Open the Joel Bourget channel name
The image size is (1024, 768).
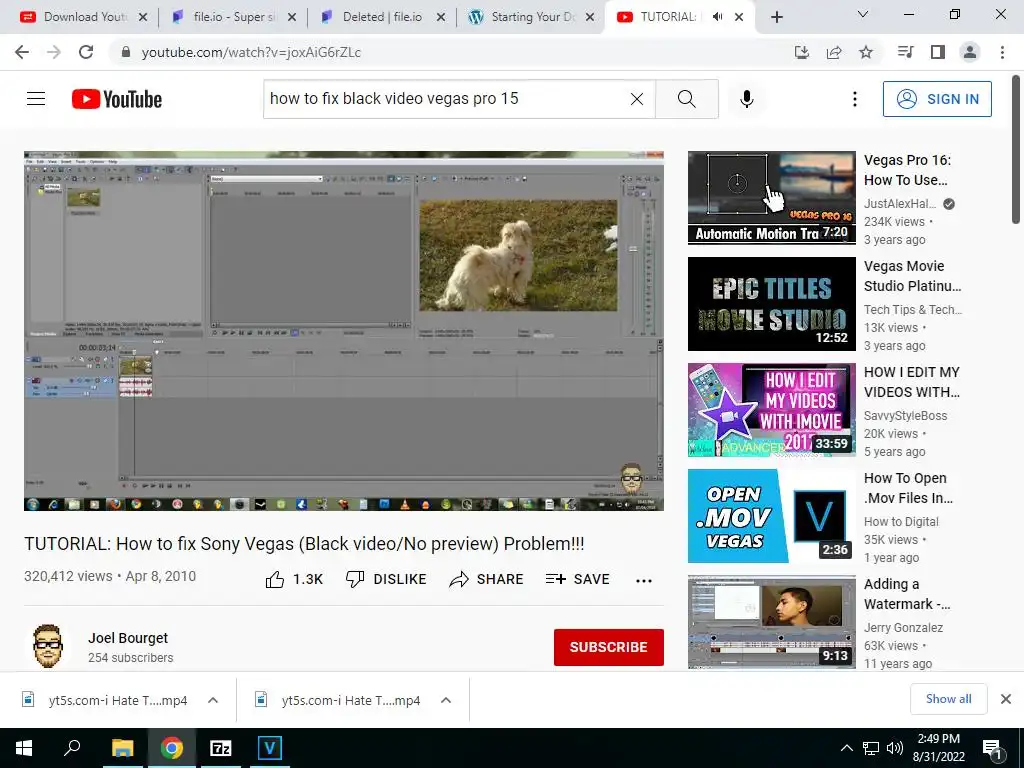pos(128,638)
